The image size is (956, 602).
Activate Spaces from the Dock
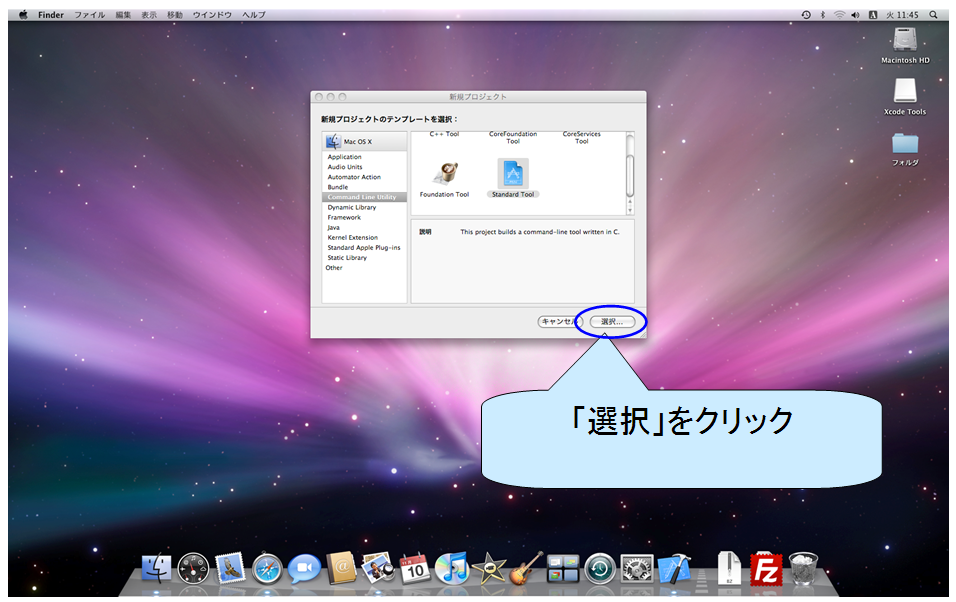[562, 568]
